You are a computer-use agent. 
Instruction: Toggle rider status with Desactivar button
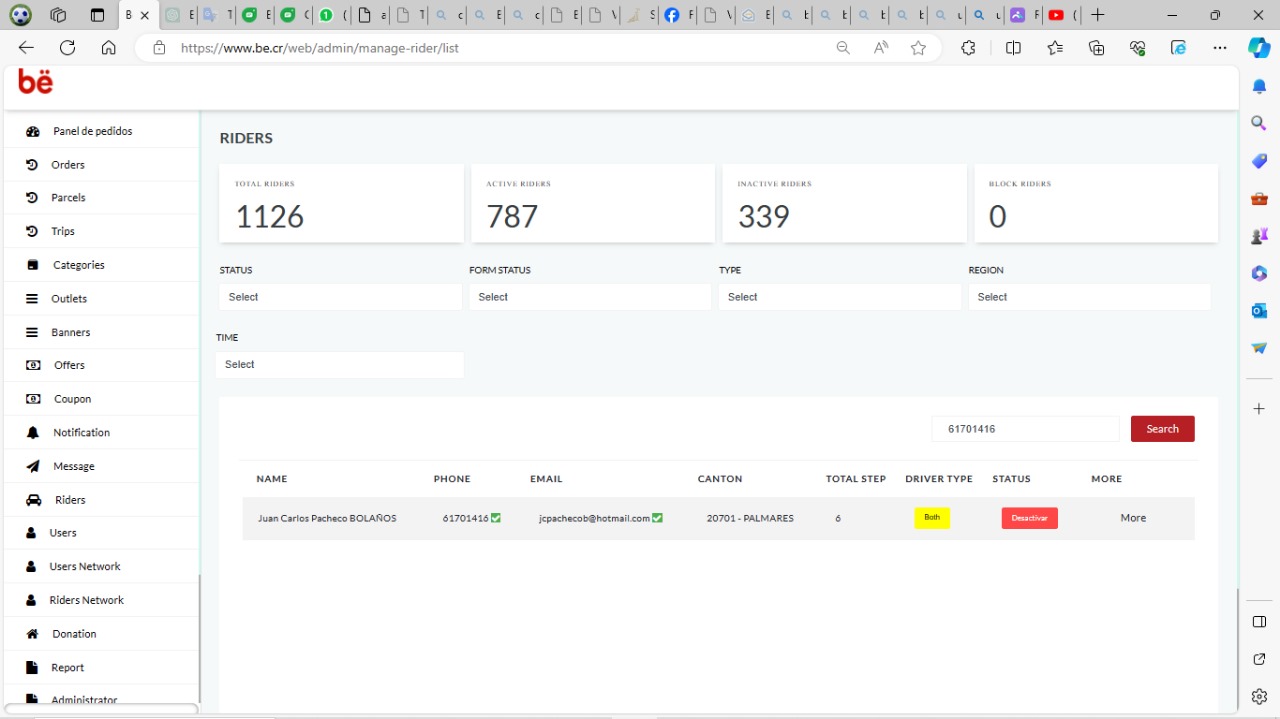coord(1029,518)
